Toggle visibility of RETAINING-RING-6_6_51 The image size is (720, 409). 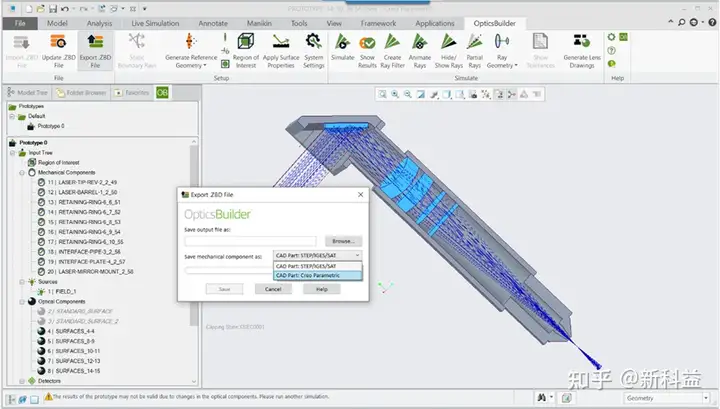41,202
